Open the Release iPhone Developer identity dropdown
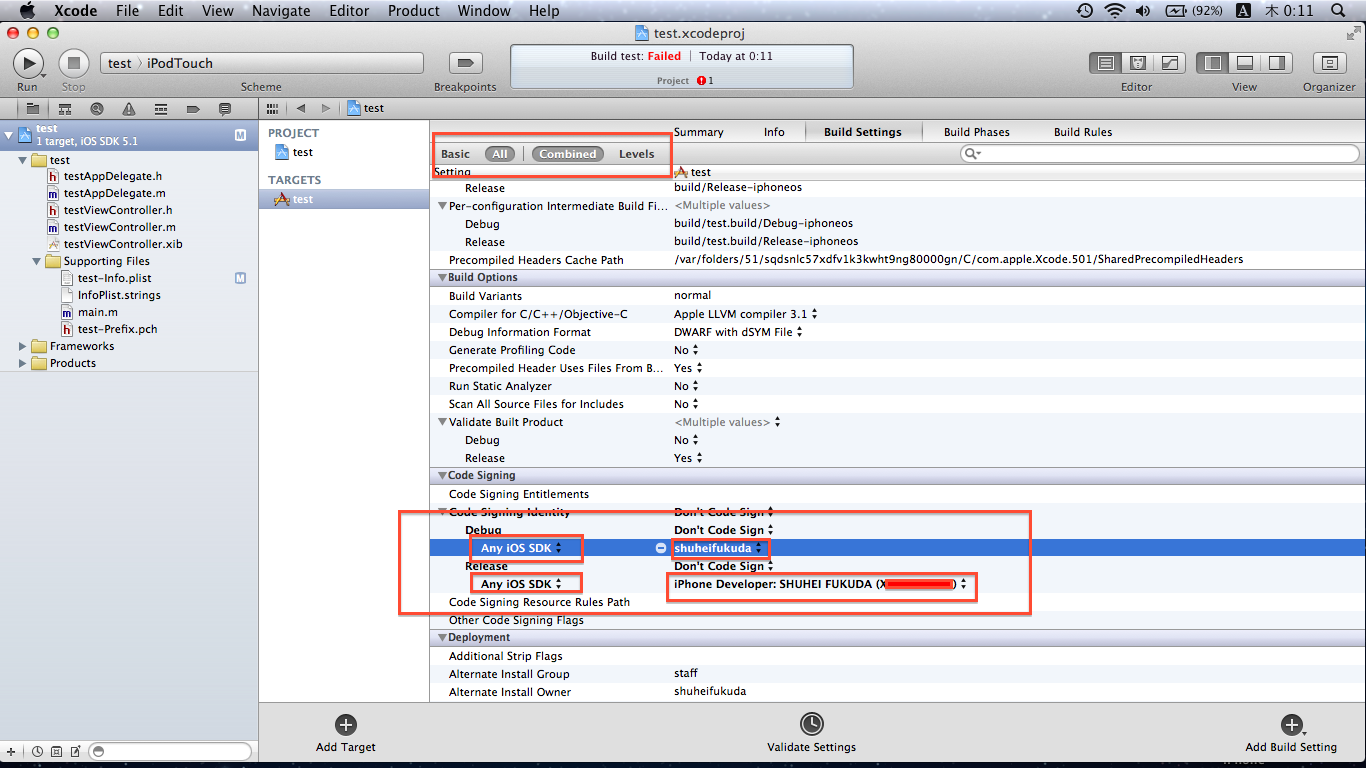1366x768 pixels. (x=821, y=584)
